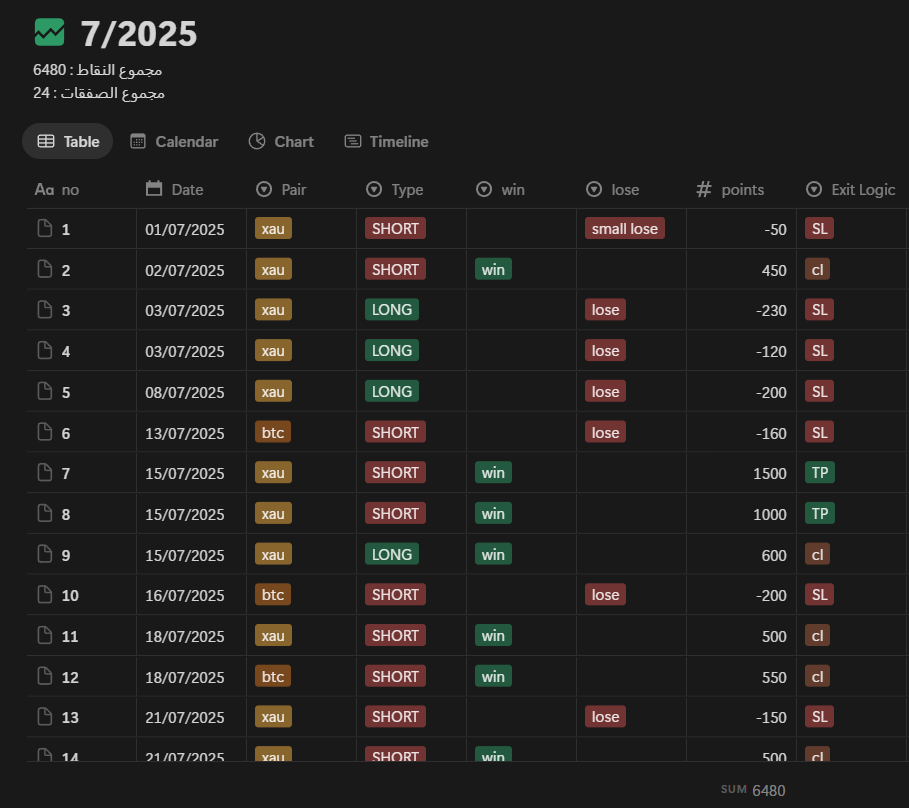
Task: Select the Table view tab
Action: point(68,142)
